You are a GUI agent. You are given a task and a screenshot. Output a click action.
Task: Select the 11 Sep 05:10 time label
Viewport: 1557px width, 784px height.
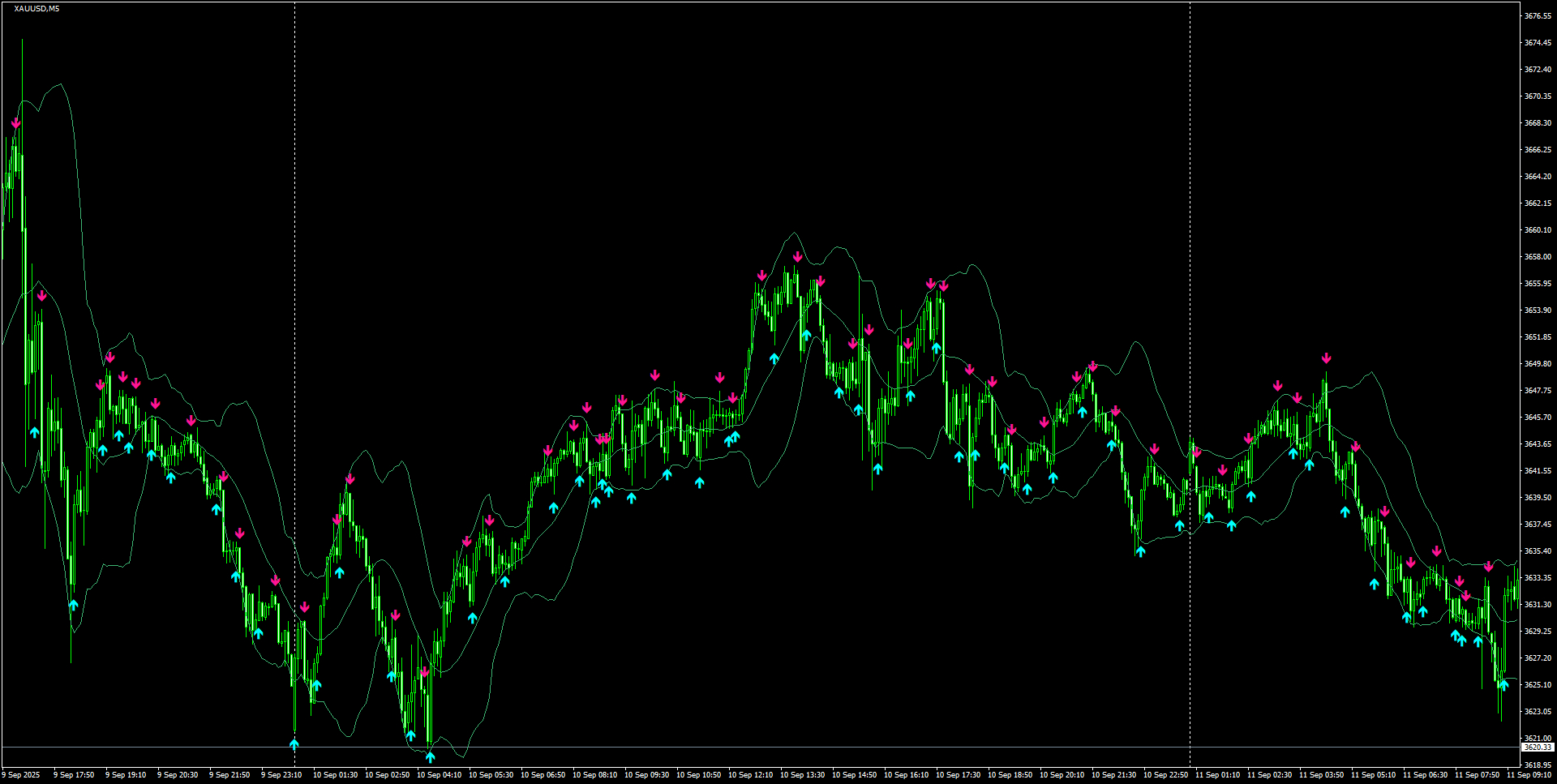tap(1373, 775)
